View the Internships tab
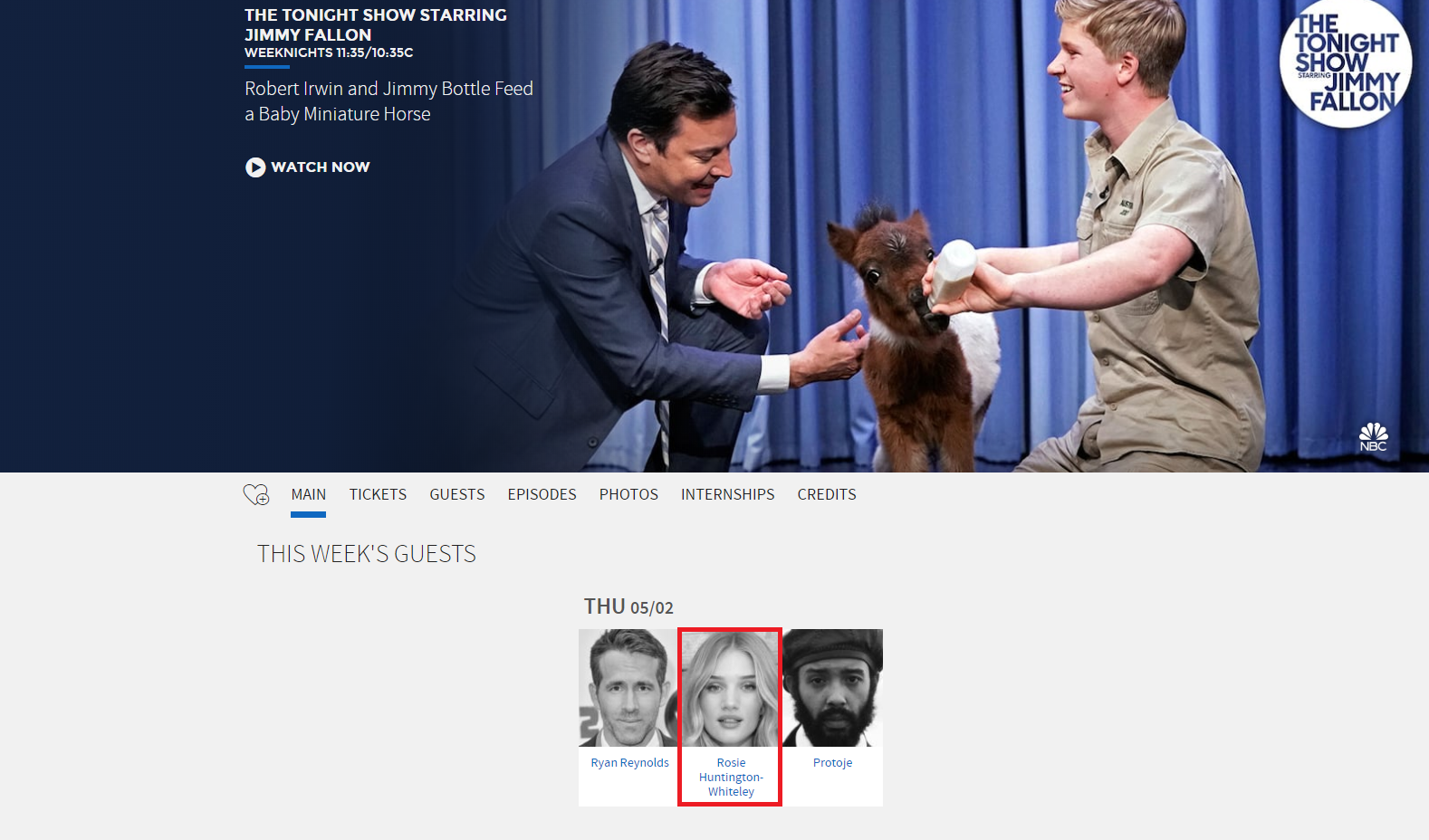 pos(727,495)
